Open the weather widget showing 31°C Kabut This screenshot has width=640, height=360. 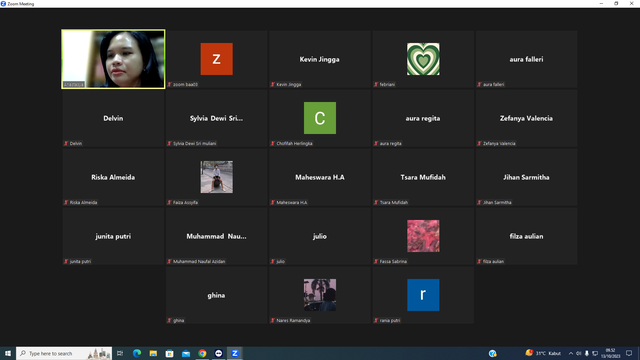pyautogui.click(x=543, y=353)
